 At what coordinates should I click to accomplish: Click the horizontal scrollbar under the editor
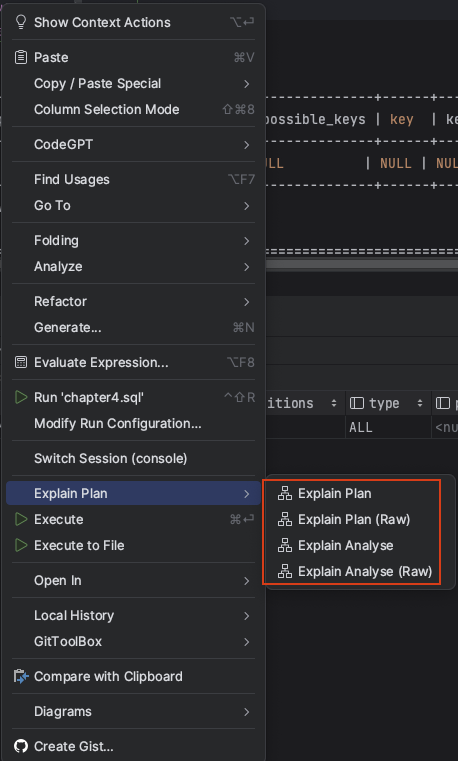click(361, 265)
